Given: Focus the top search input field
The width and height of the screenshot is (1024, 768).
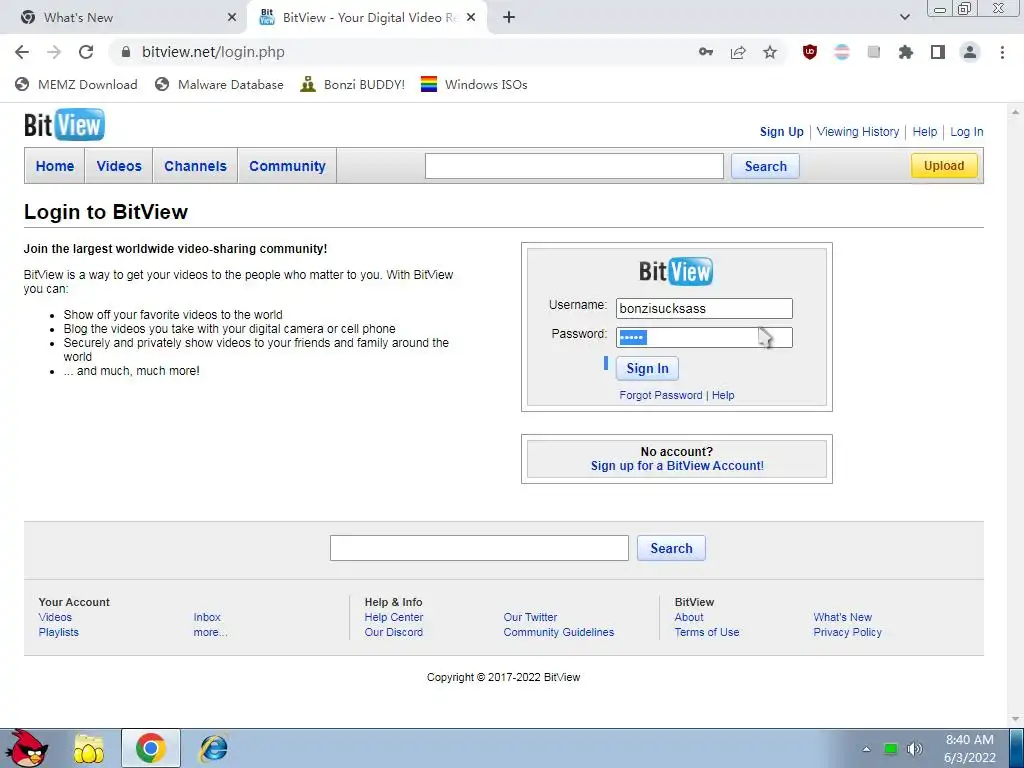Looking at the screenshot, I should 574,166.
